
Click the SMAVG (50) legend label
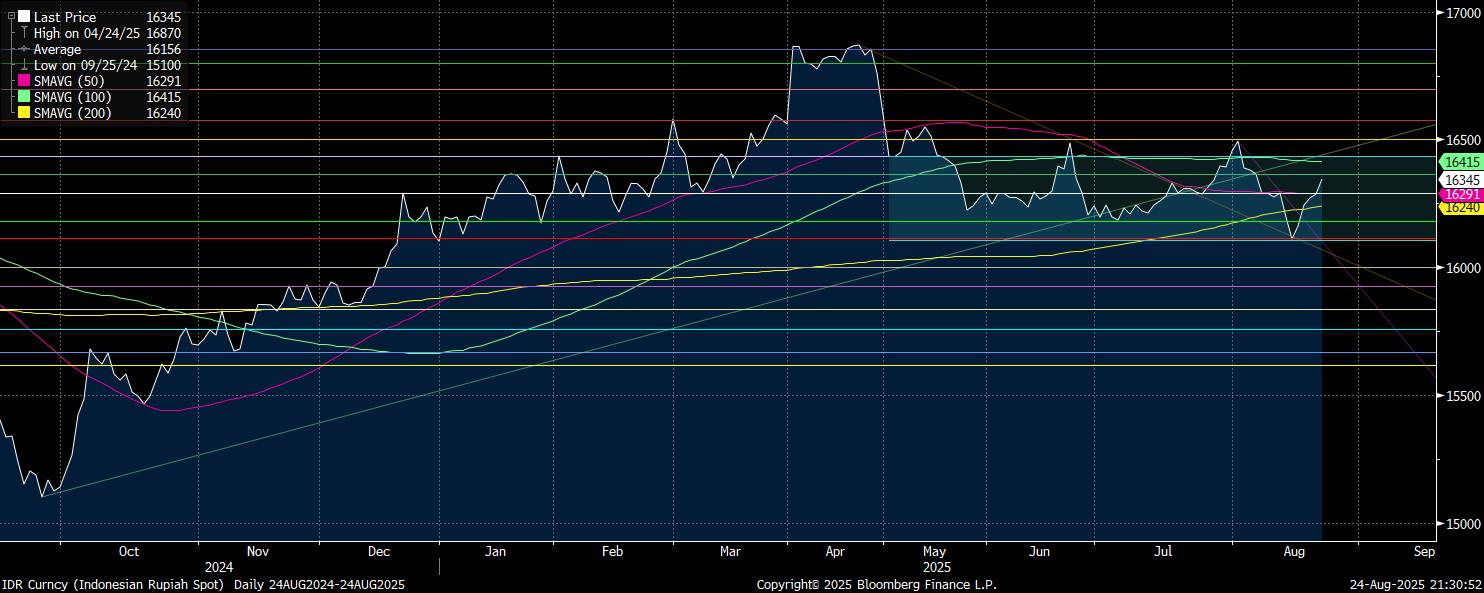[69, 81]
